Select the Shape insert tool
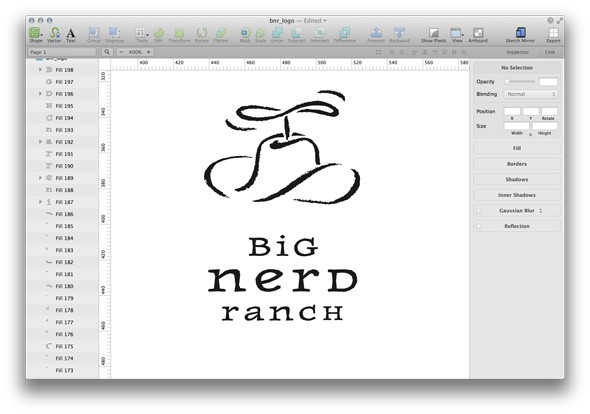590x414 pixels. tap(35, 35)
